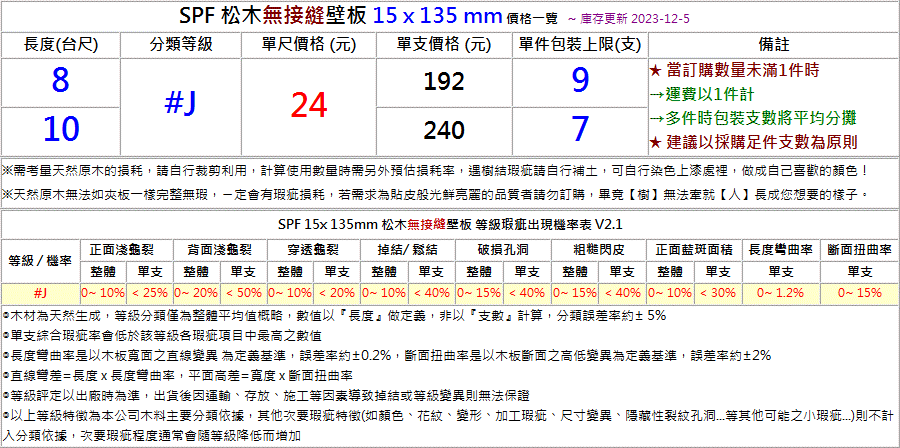Viewport: 900px width, 448px height.
Task: Click '整體' subheader under 破損孔洞
Action: point(479,271)
